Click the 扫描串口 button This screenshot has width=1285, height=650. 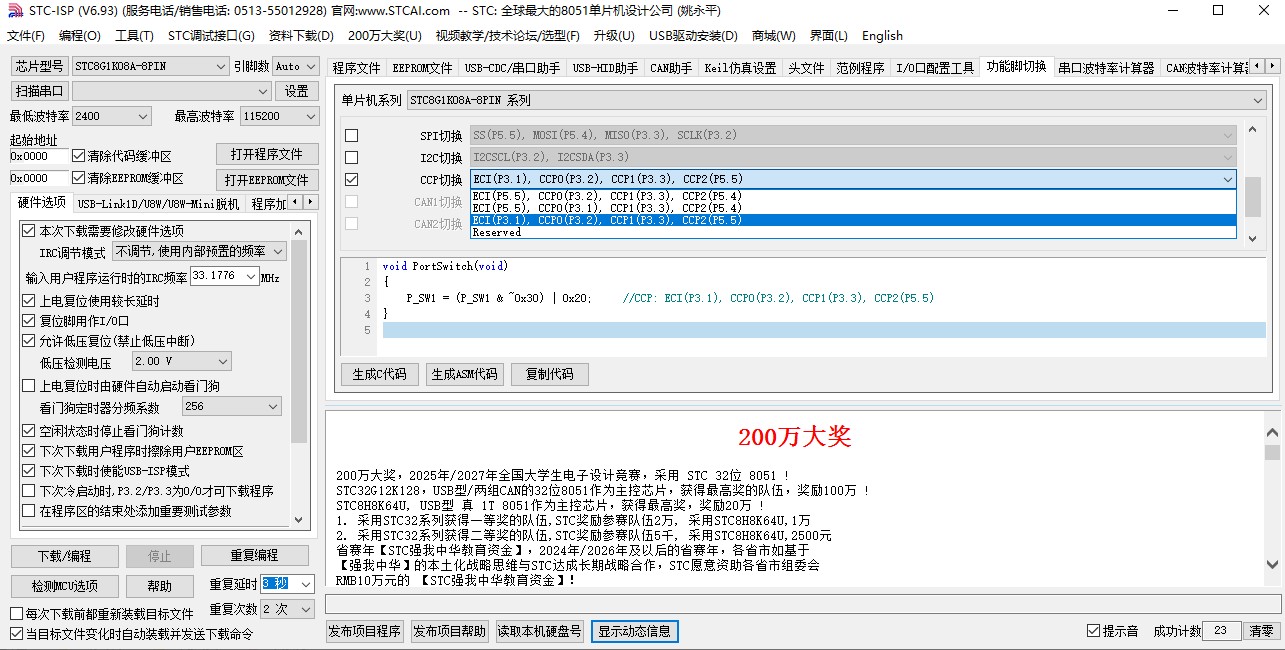[x=39, y=91]
